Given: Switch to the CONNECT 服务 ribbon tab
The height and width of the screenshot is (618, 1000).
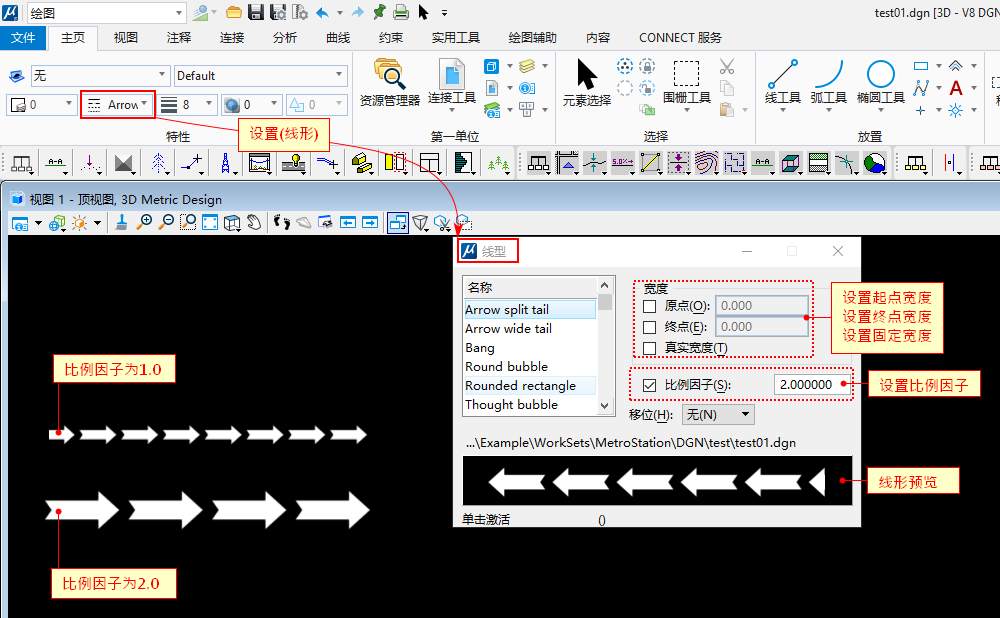Looking at the screenshot, I should pos(680,38).
